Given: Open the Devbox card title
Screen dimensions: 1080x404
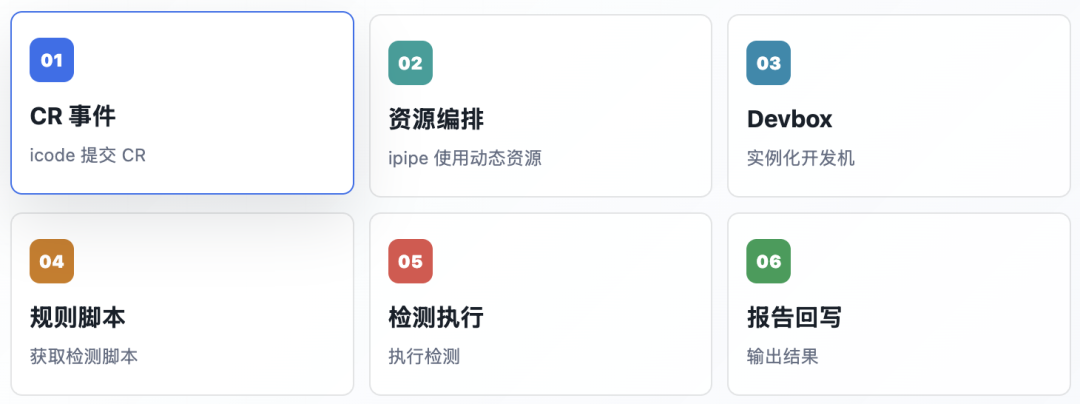Looking at the screenshot, I should (789, 120).
